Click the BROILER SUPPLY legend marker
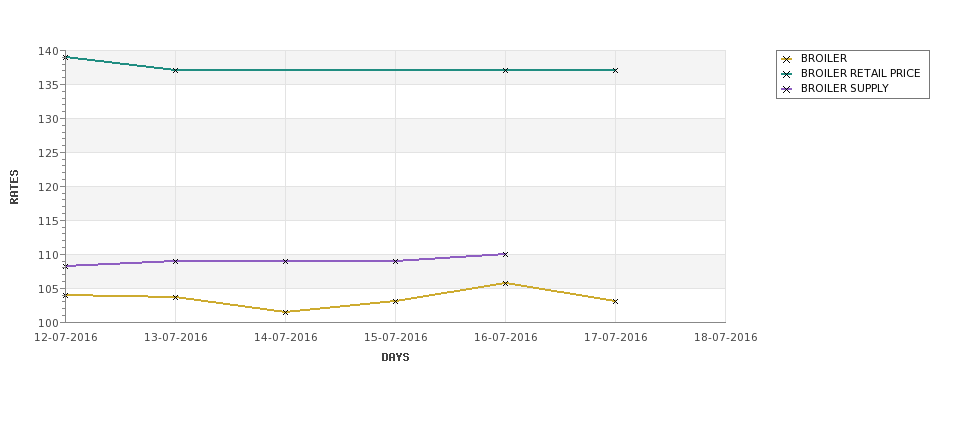Image resolution: width=975 pixels, height=429 pixels. click(x=787, y=89)
